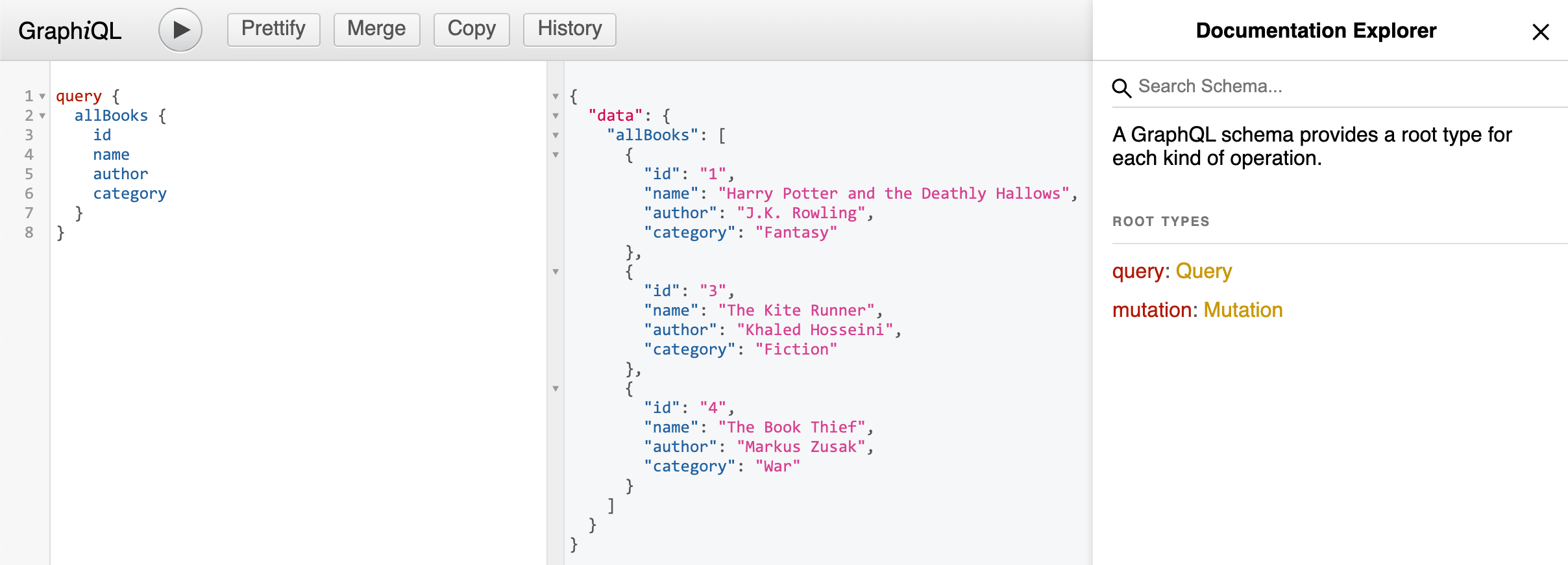Run the query with the Execute button
Screen dimensions: 1568x565
tap(180, 30)
